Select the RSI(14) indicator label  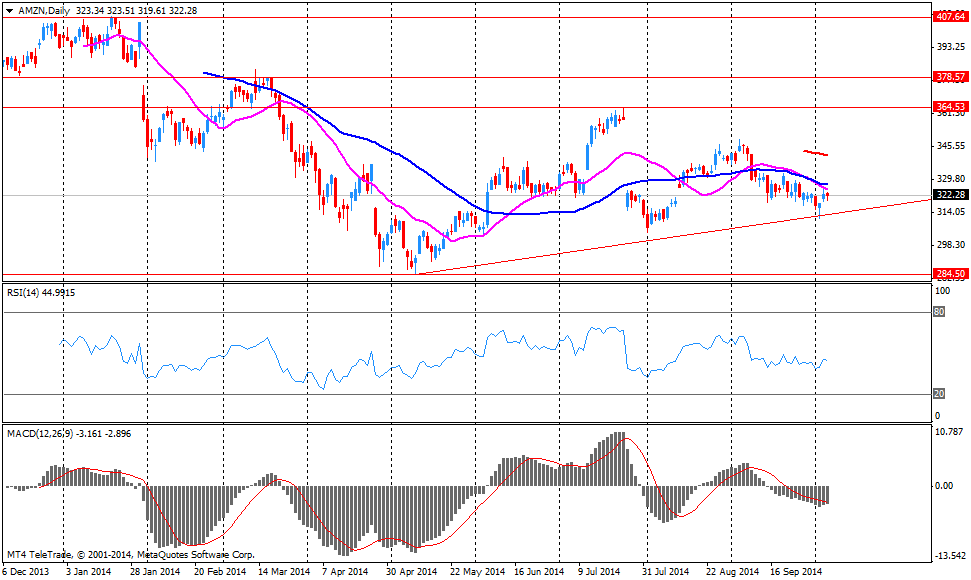(x=28, y=292)
